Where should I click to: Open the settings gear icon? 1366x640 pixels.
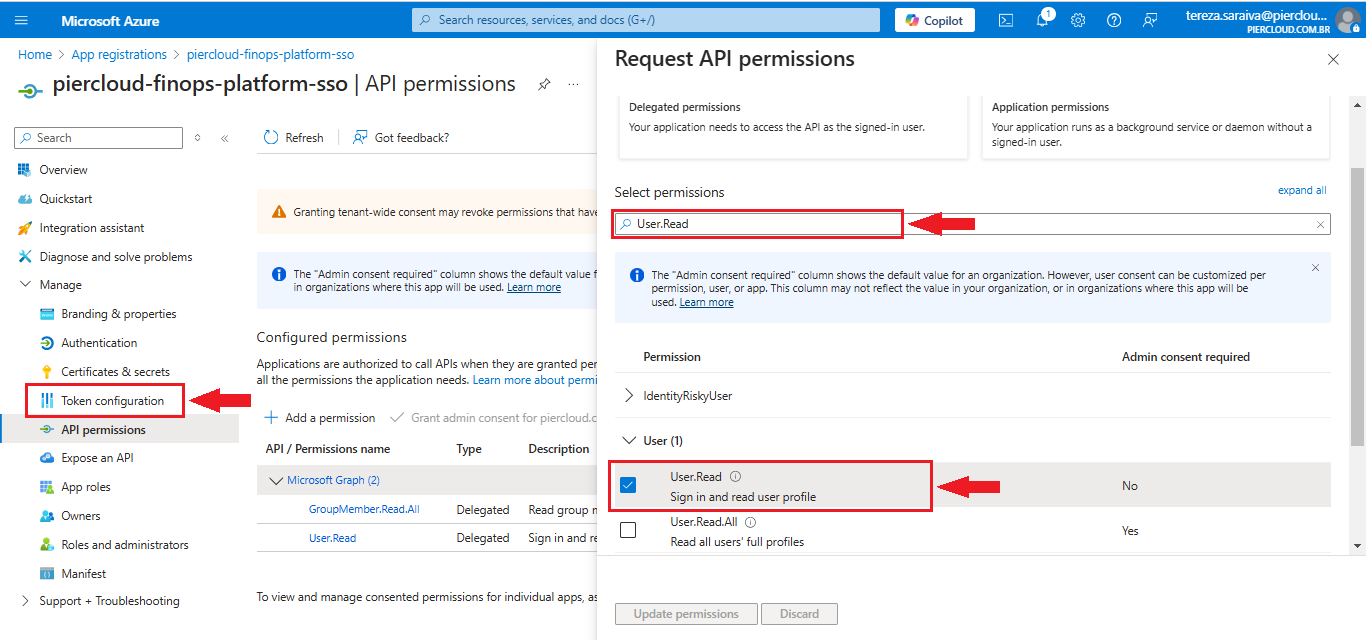1078,20
